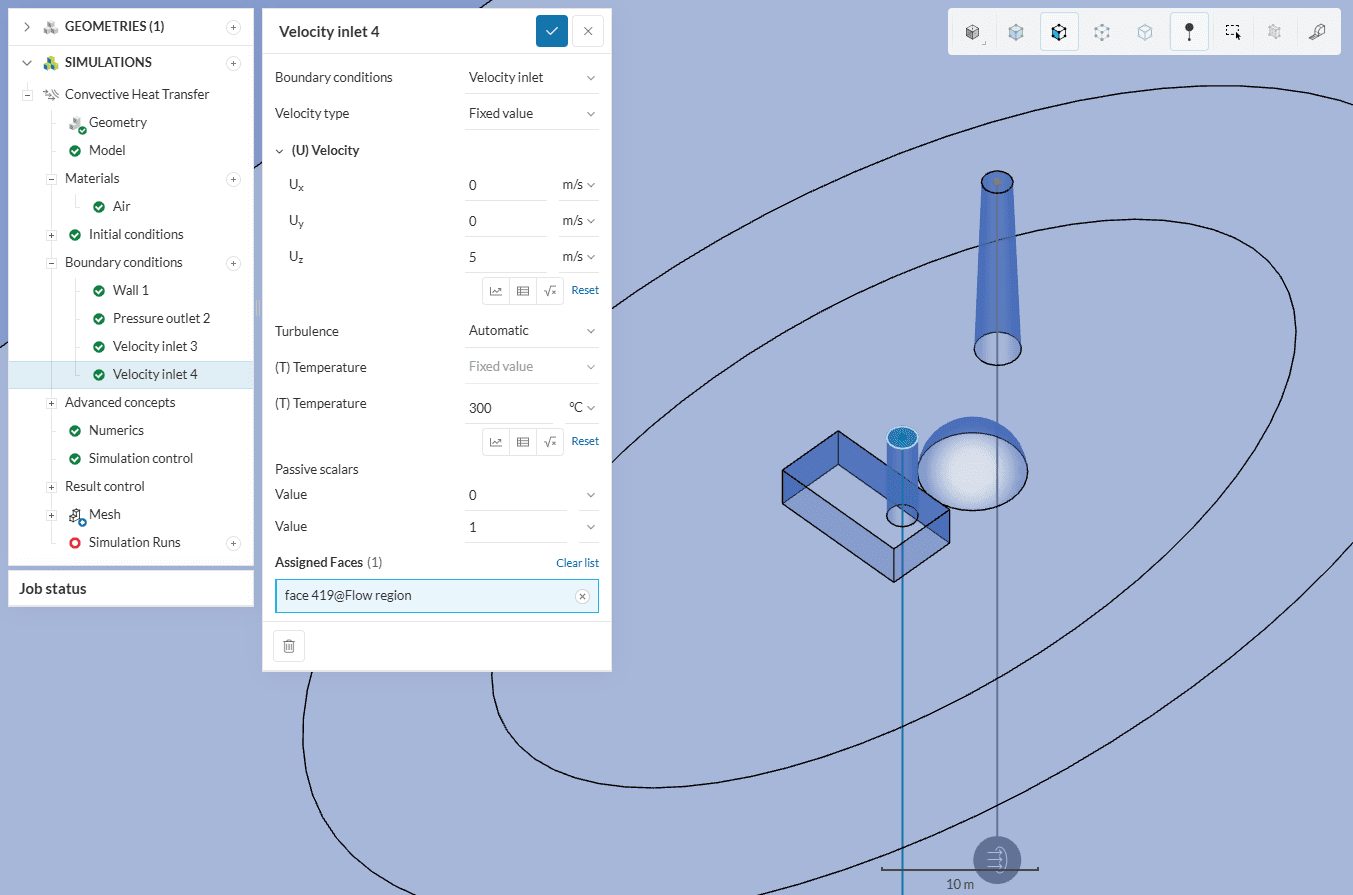
Task: Select Pressure outlet 2 in tree
Action: click(x=161, y=318)
